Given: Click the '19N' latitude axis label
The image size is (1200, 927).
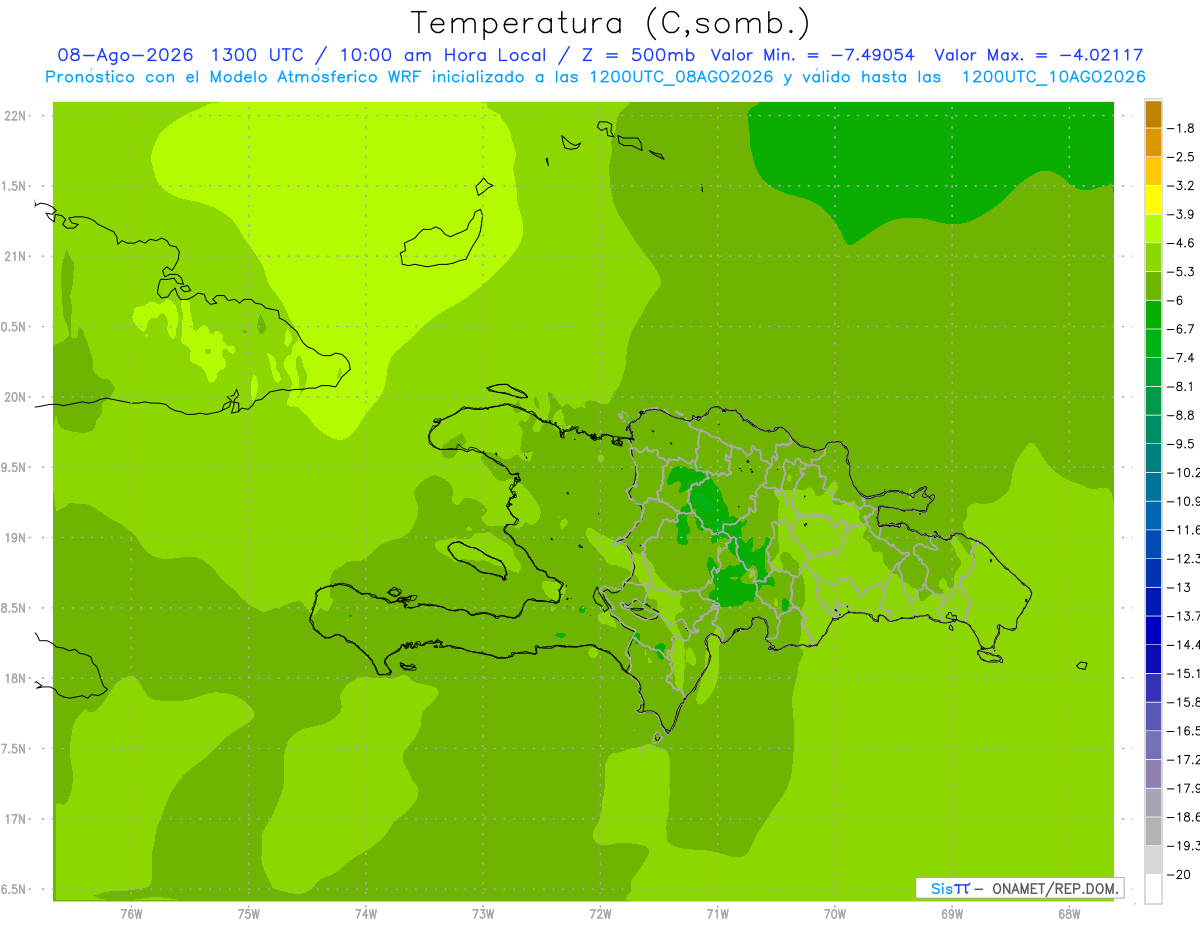Looking at the screenshot, I should point(16,538).
